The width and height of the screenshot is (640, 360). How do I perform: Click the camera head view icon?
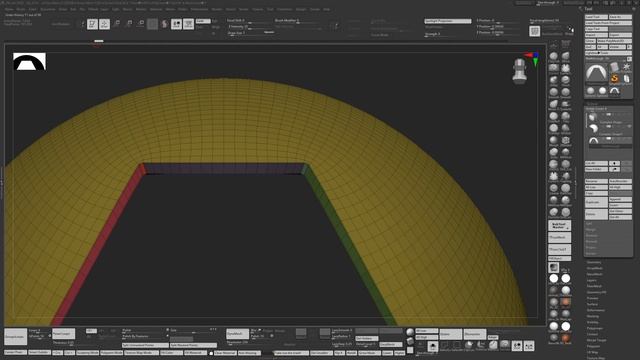pos(519,71)
